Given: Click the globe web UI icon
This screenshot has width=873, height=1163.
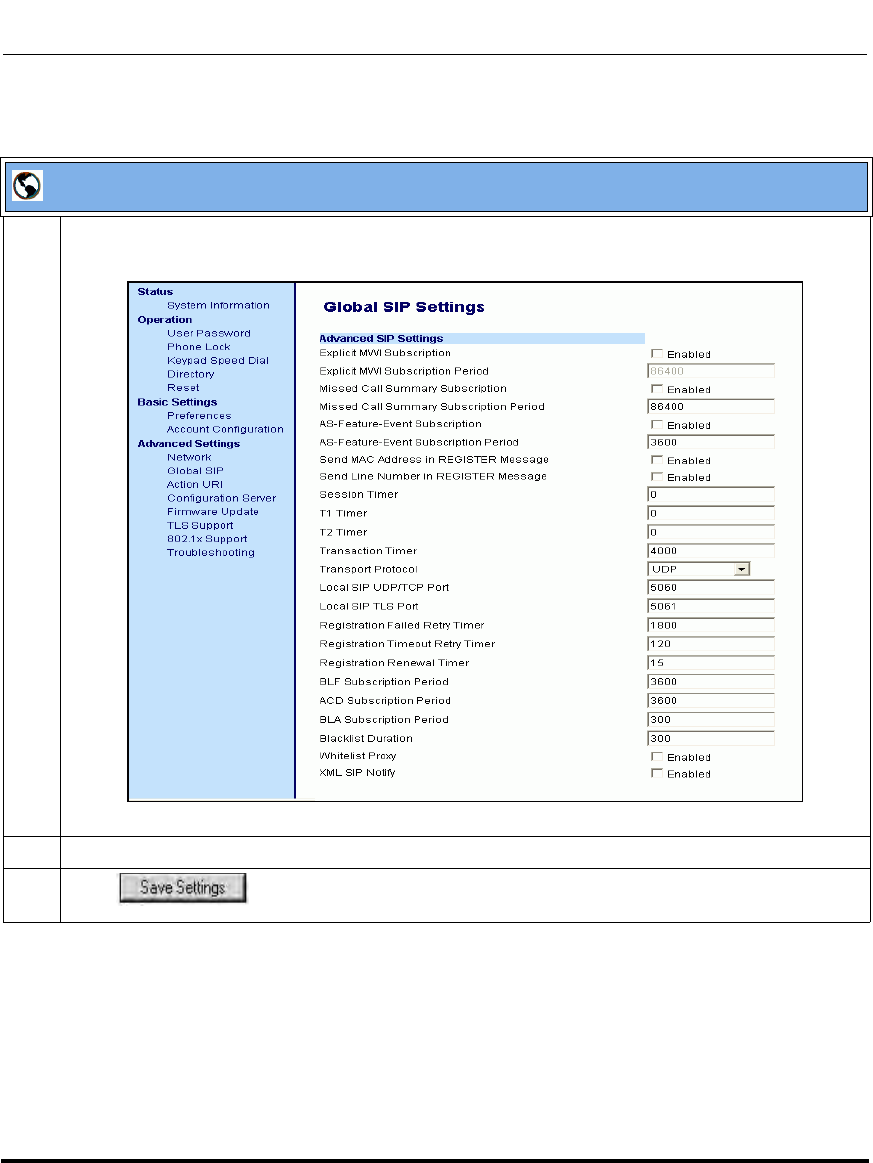Looking at the screenshot, I should tap(27, 185).
